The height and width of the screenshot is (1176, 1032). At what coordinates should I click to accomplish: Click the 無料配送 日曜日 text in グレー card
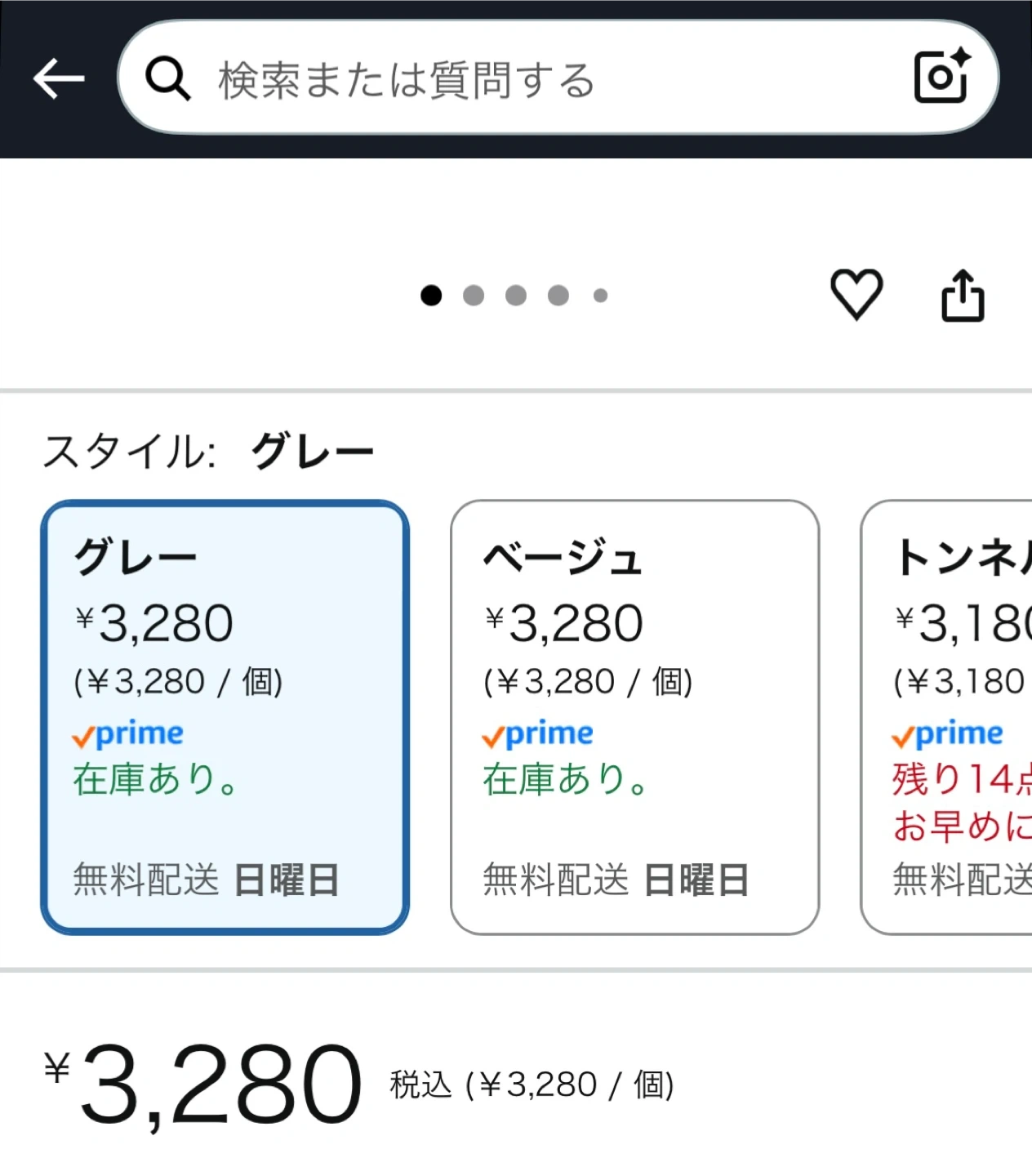[x=206, y=880]
